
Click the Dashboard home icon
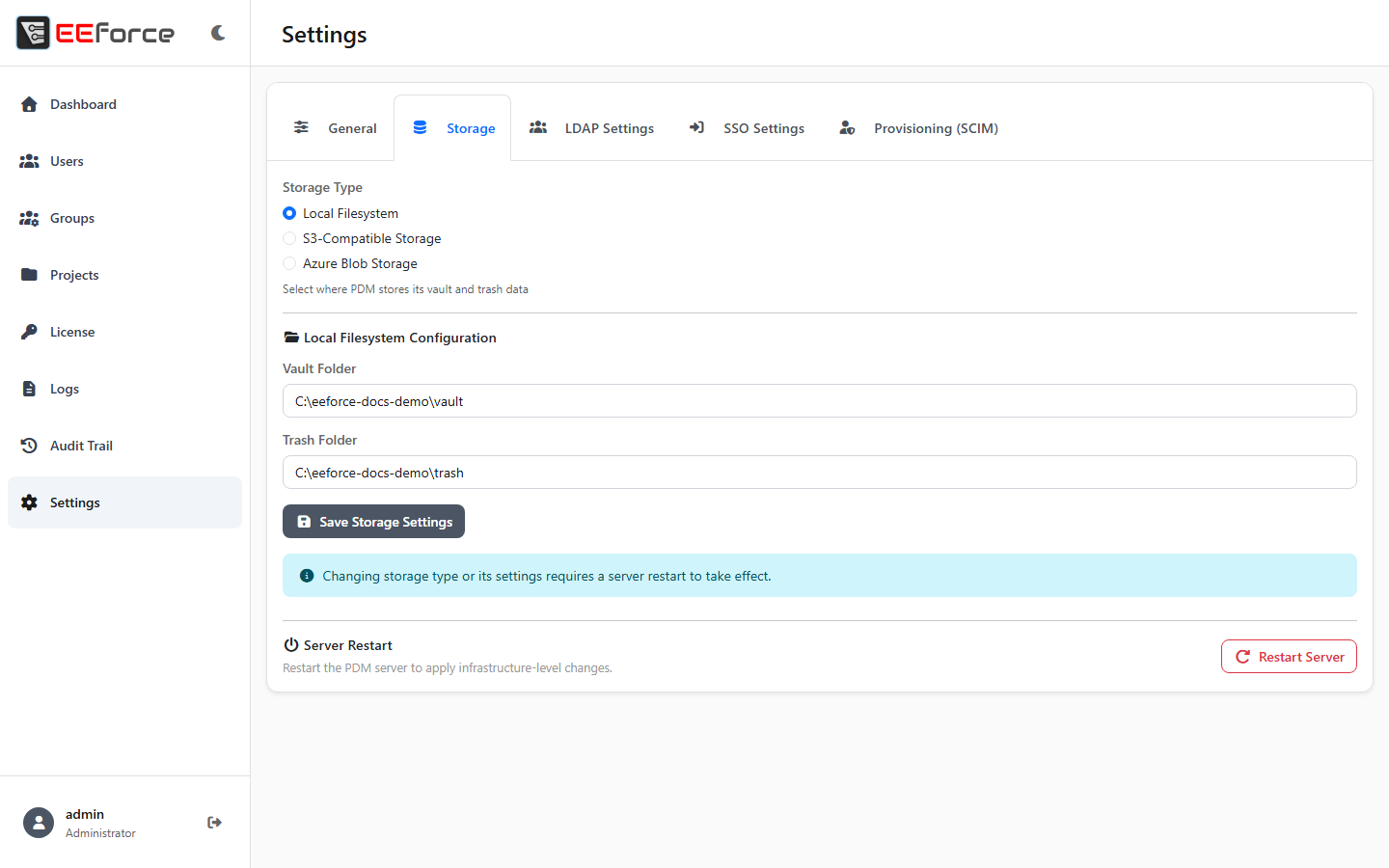click(x=29, y=104)
